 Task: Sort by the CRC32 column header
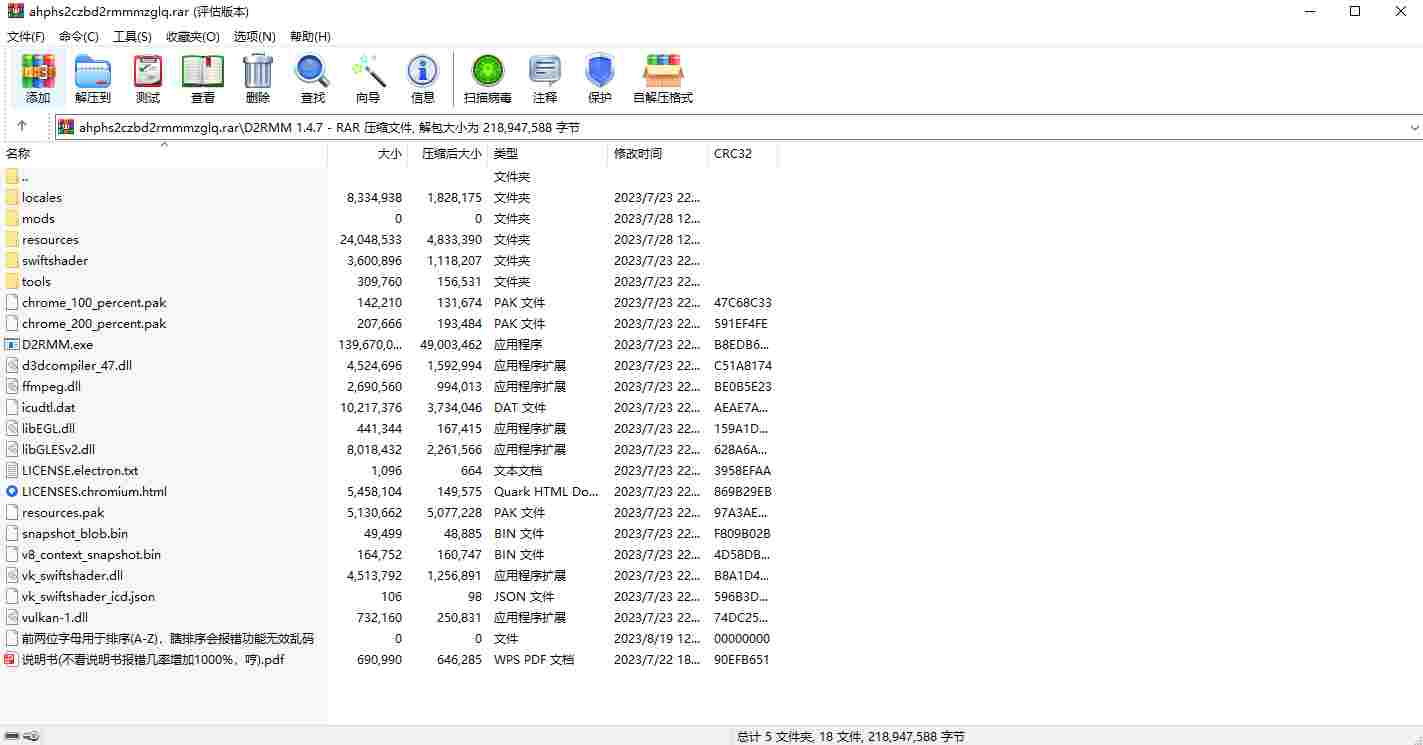click(x=743, y=153)
